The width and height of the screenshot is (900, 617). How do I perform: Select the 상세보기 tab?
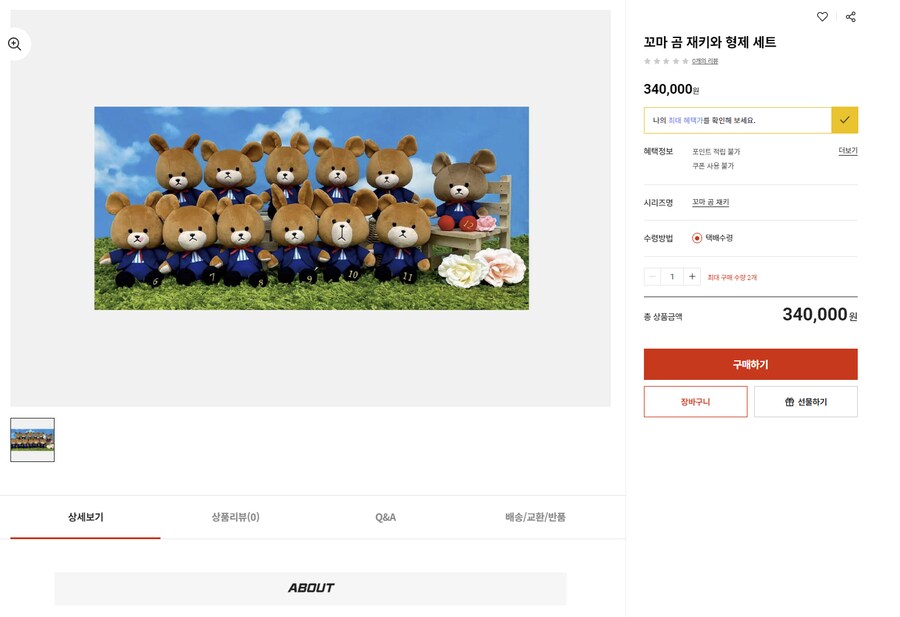pos(85,517)
